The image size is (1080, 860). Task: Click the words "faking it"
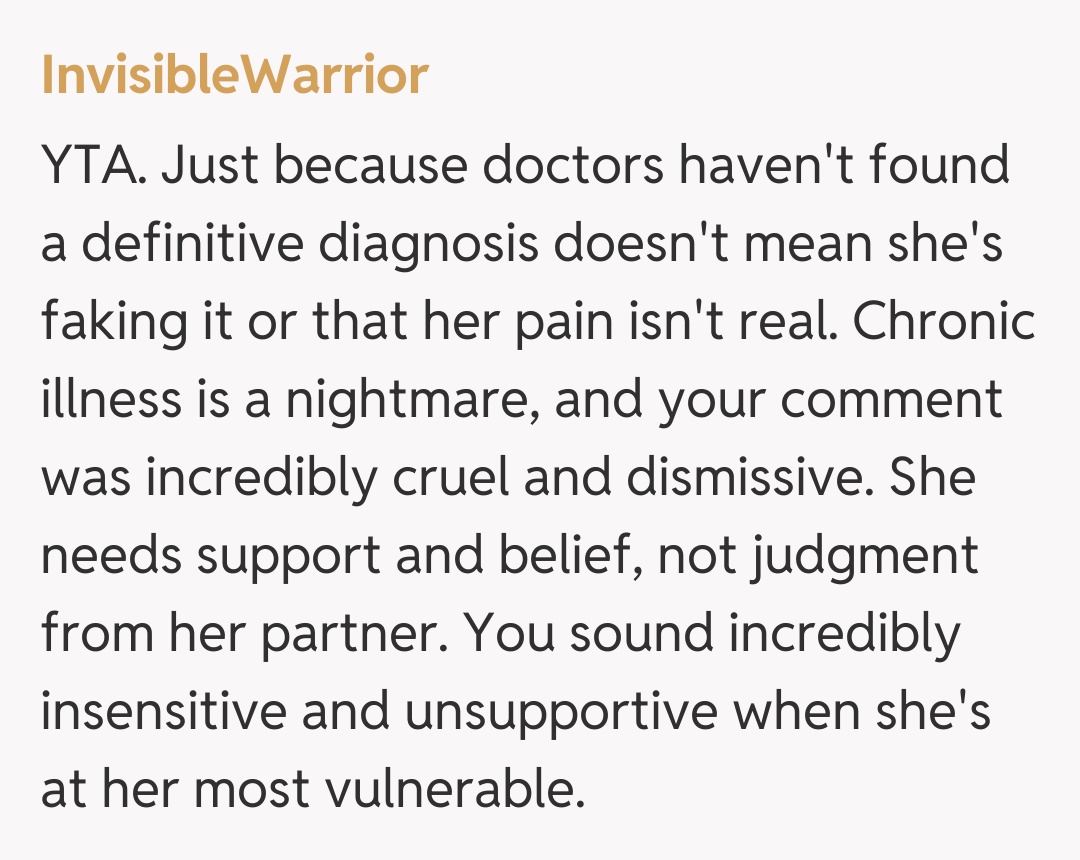[138, 323]
